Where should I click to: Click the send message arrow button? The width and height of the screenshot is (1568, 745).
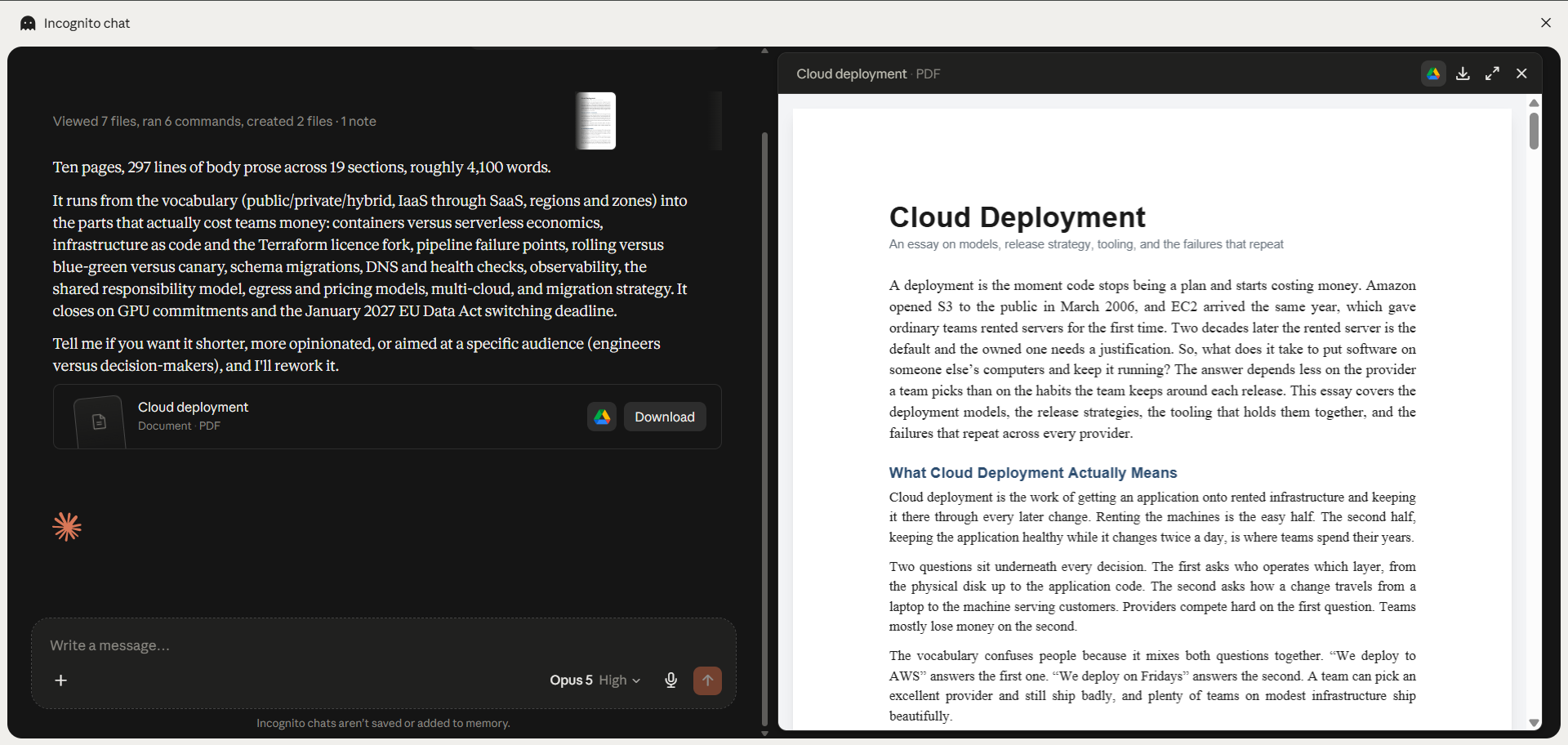[x=708, y=680]
